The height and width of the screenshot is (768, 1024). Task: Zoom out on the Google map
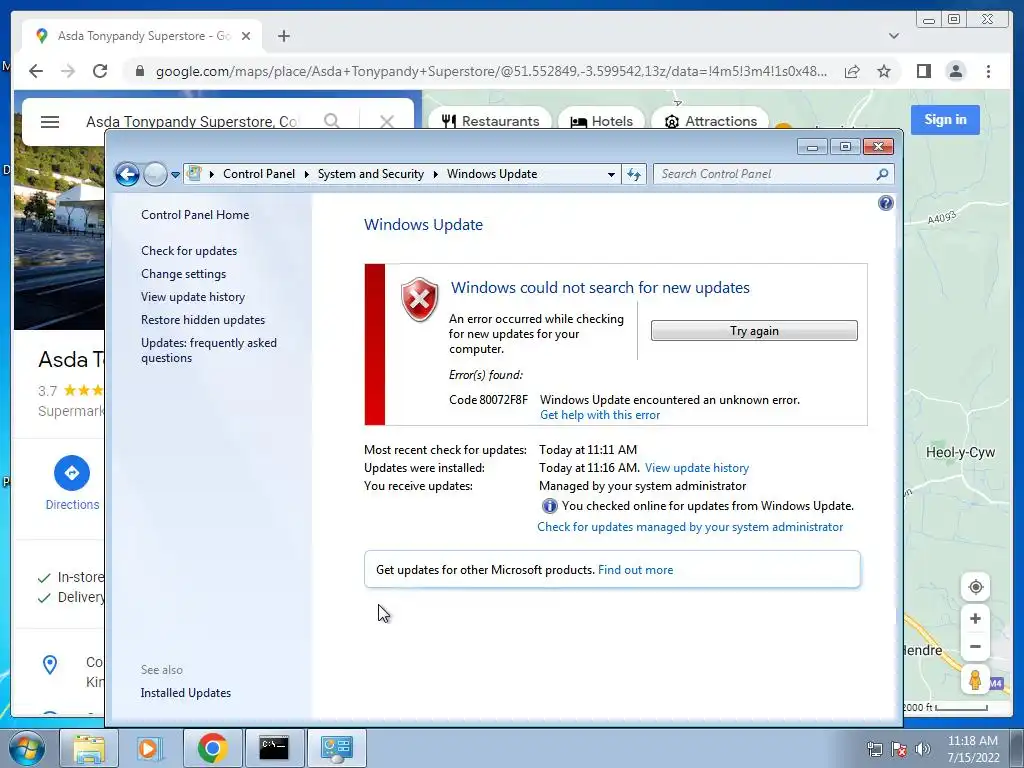coord(975,647)
